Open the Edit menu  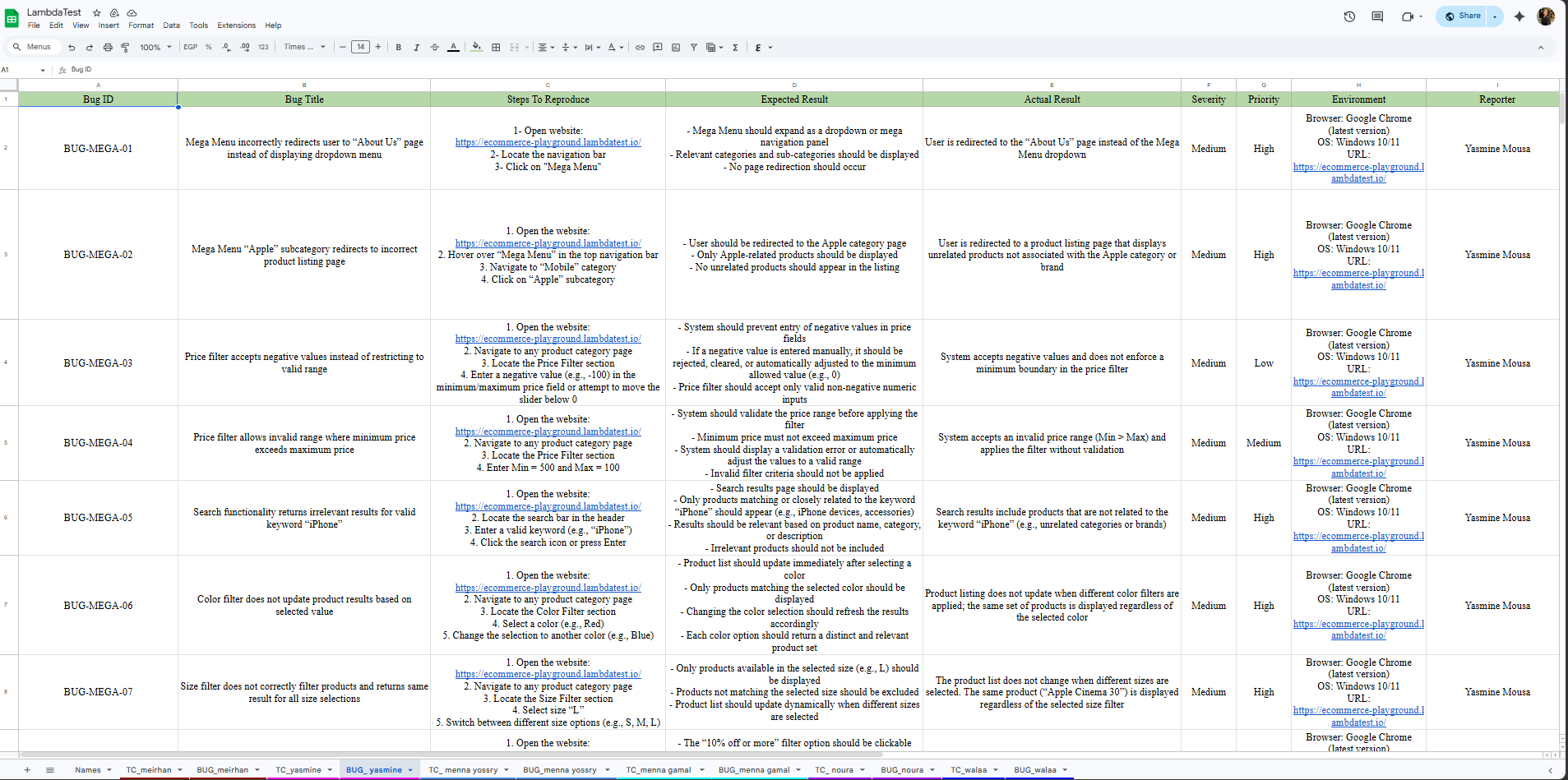56,25
